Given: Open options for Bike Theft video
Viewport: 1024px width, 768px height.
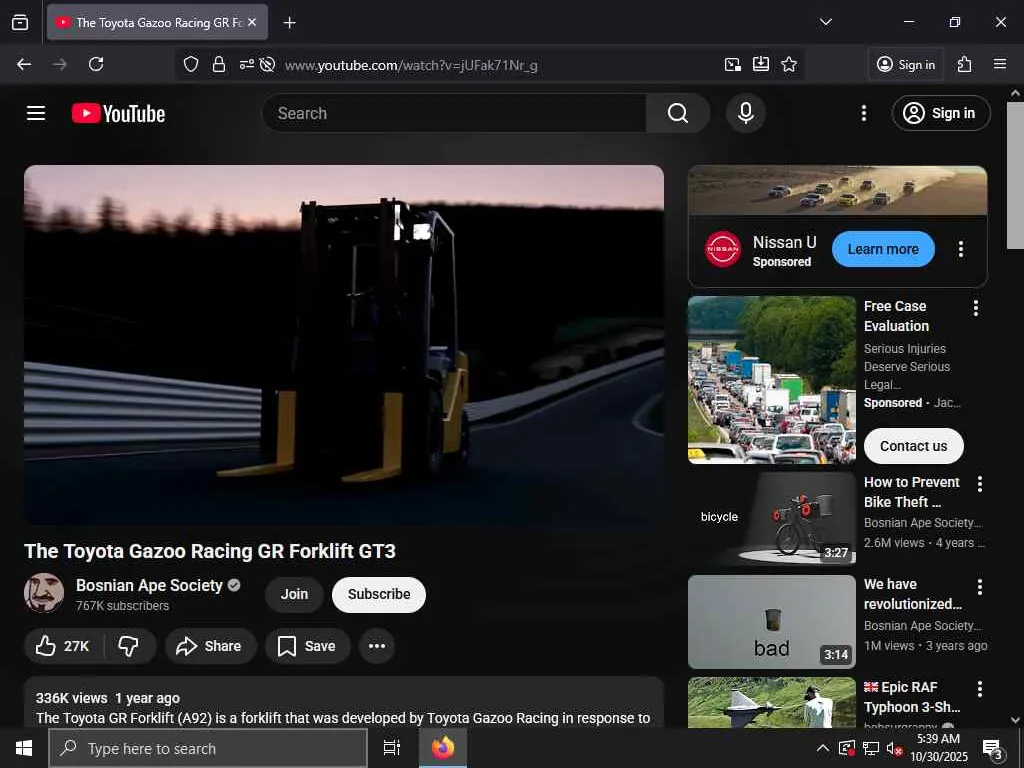Looking at the screenshot, I should click(980, 484).
